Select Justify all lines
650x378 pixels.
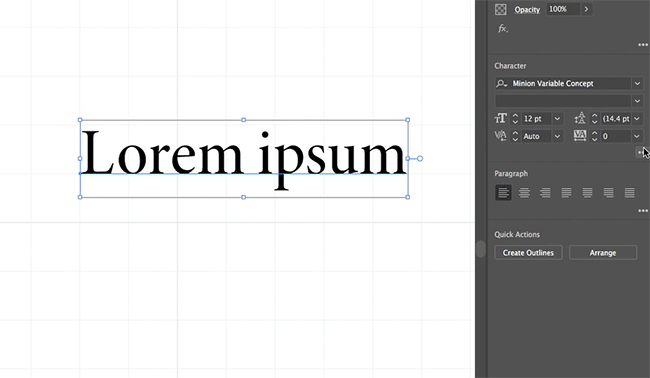630,193
